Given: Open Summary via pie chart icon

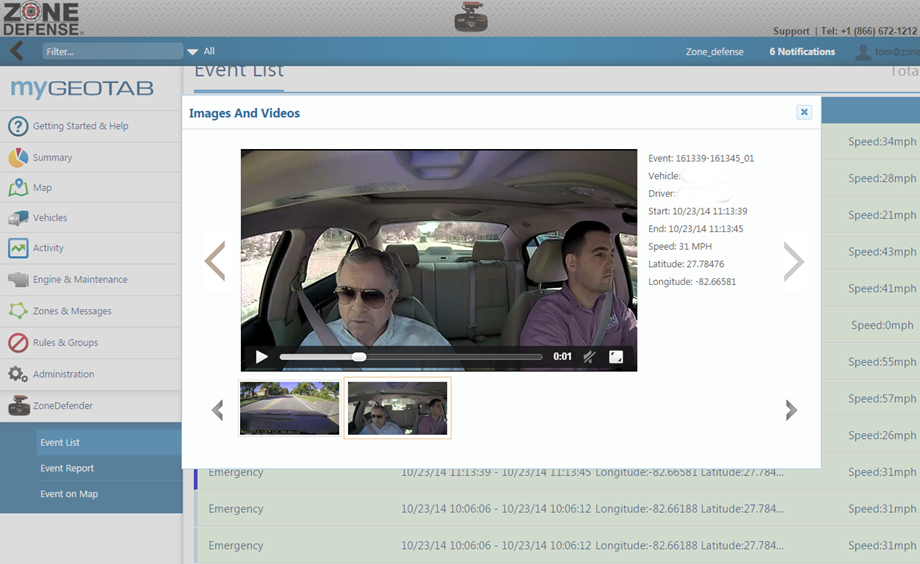Looking at the screenshot, I should coord(18,157).
